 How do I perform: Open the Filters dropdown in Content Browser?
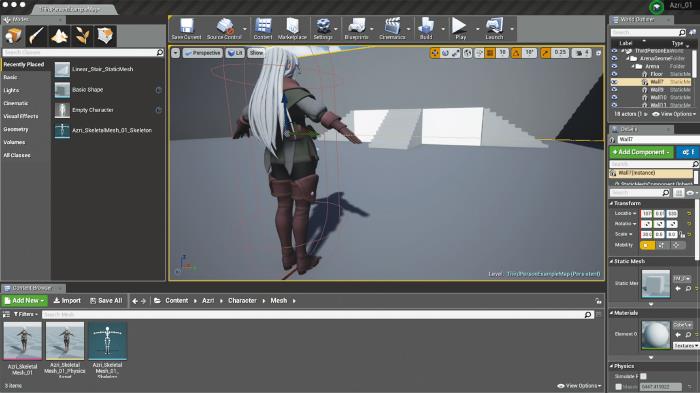25,315
